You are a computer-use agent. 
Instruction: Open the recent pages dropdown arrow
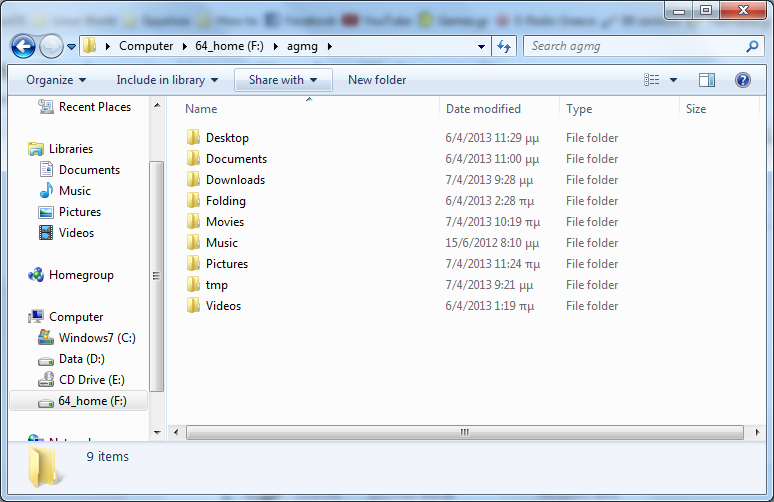click(x=72, y=47)
